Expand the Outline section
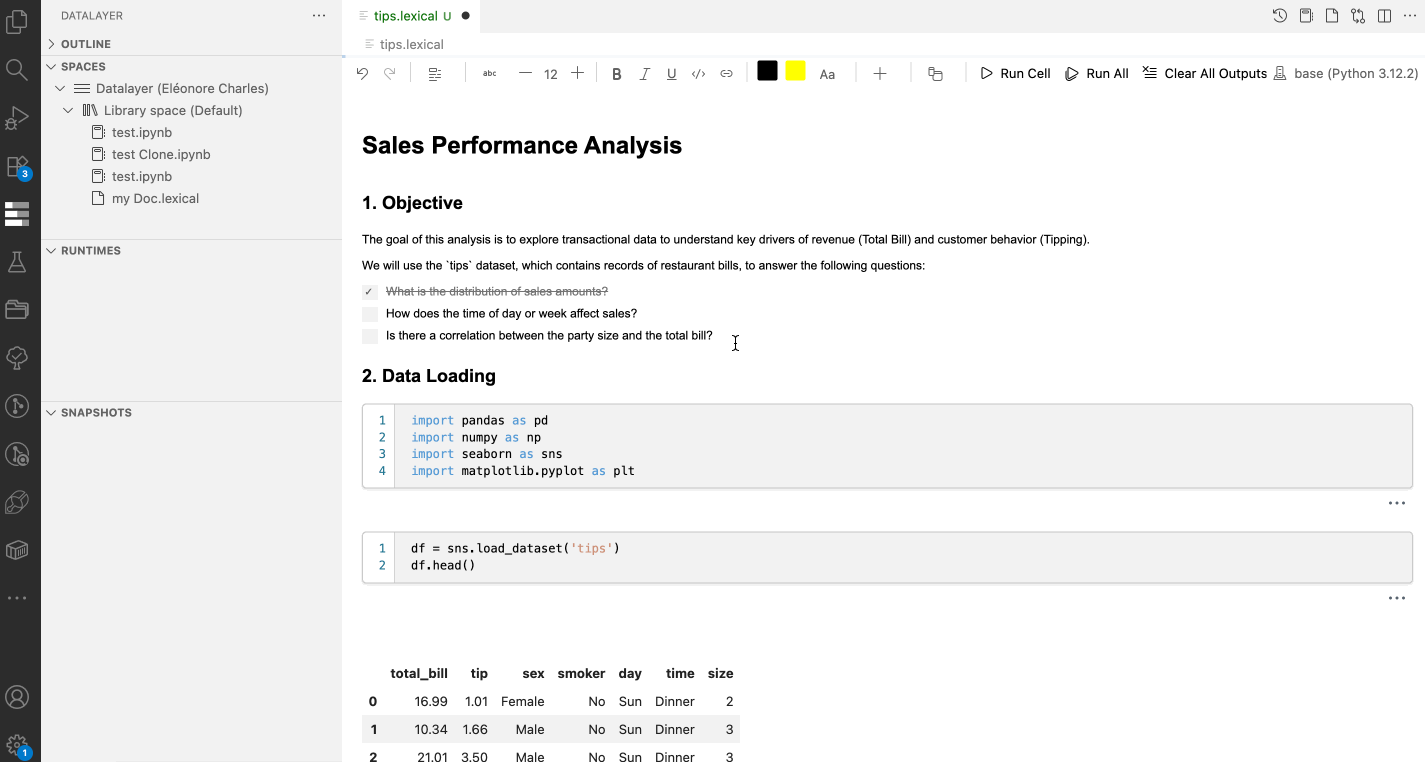The image size is (1425, 762). tap(192, 44)
